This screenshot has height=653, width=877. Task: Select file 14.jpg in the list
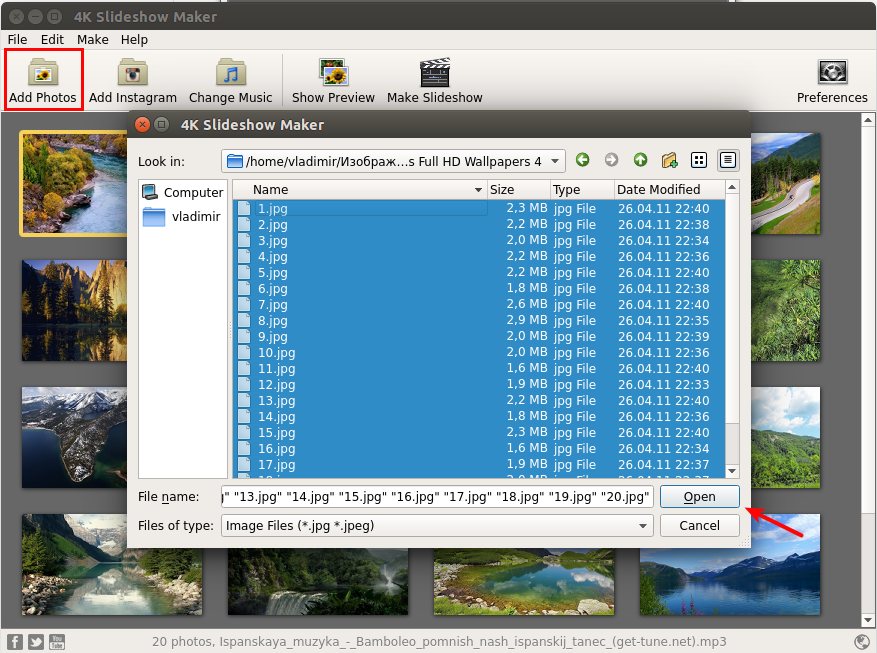479,417
